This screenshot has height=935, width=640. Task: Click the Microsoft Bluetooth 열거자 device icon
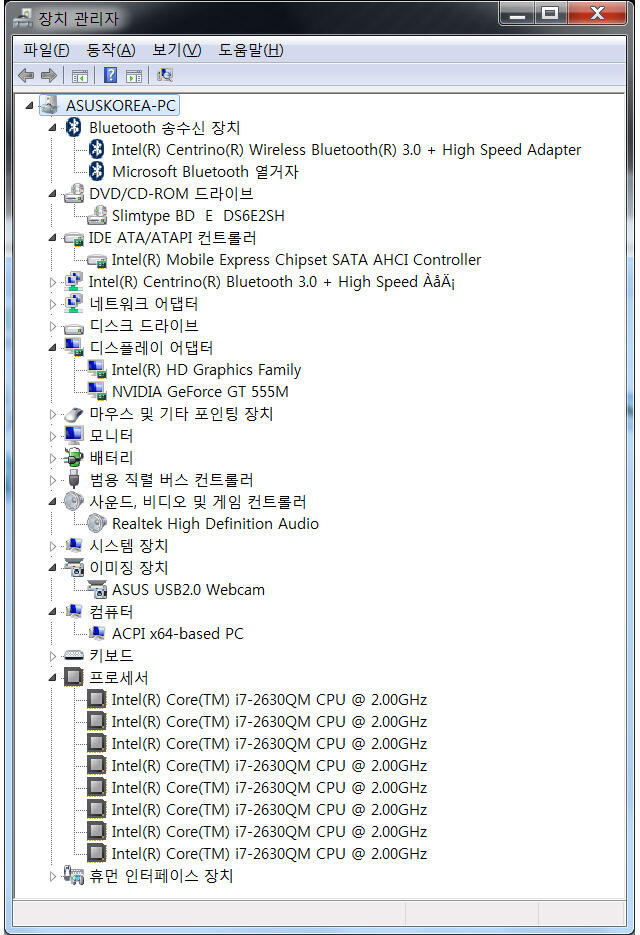97,172
